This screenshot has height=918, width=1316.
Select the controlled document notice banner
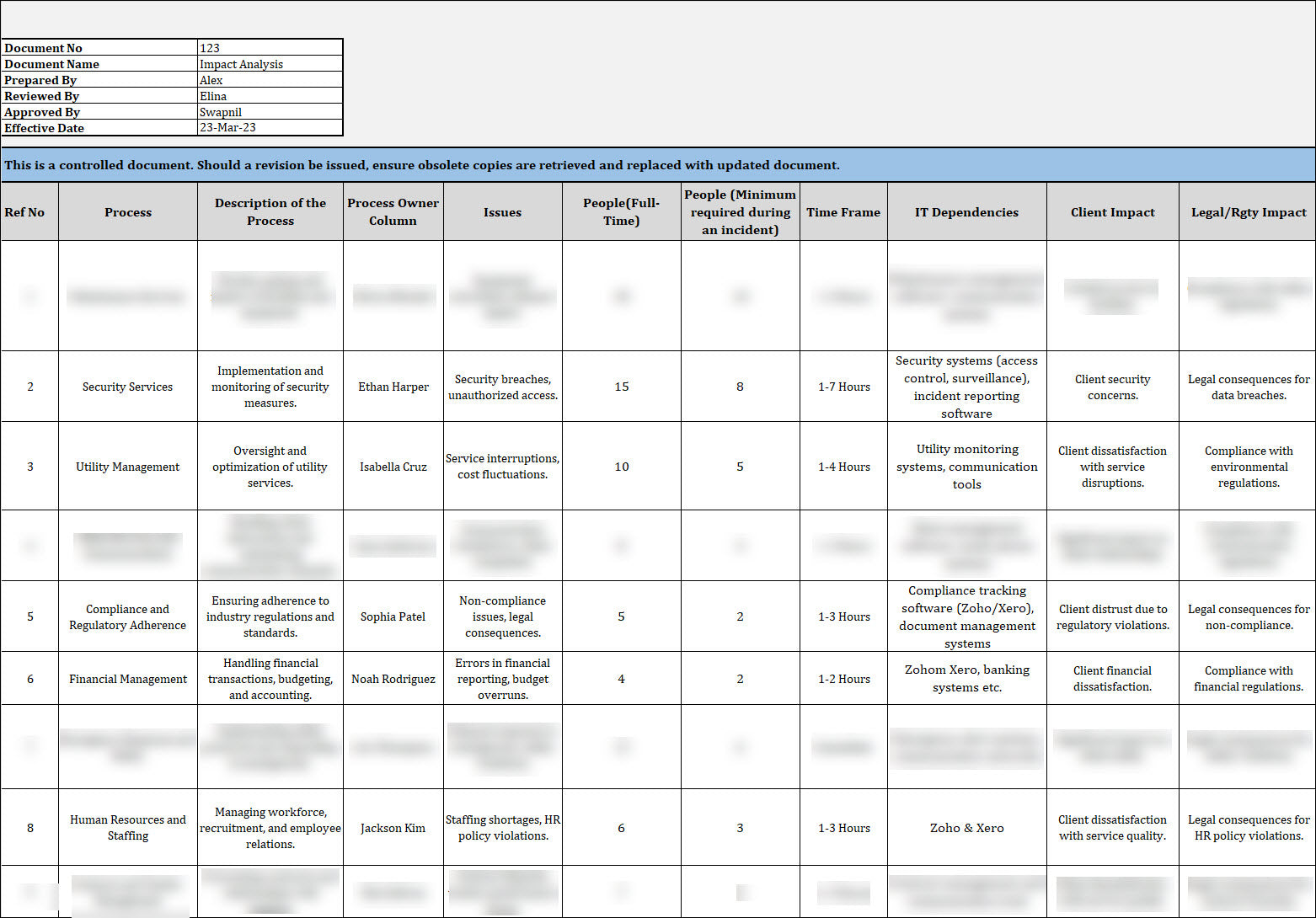(657, 165)
